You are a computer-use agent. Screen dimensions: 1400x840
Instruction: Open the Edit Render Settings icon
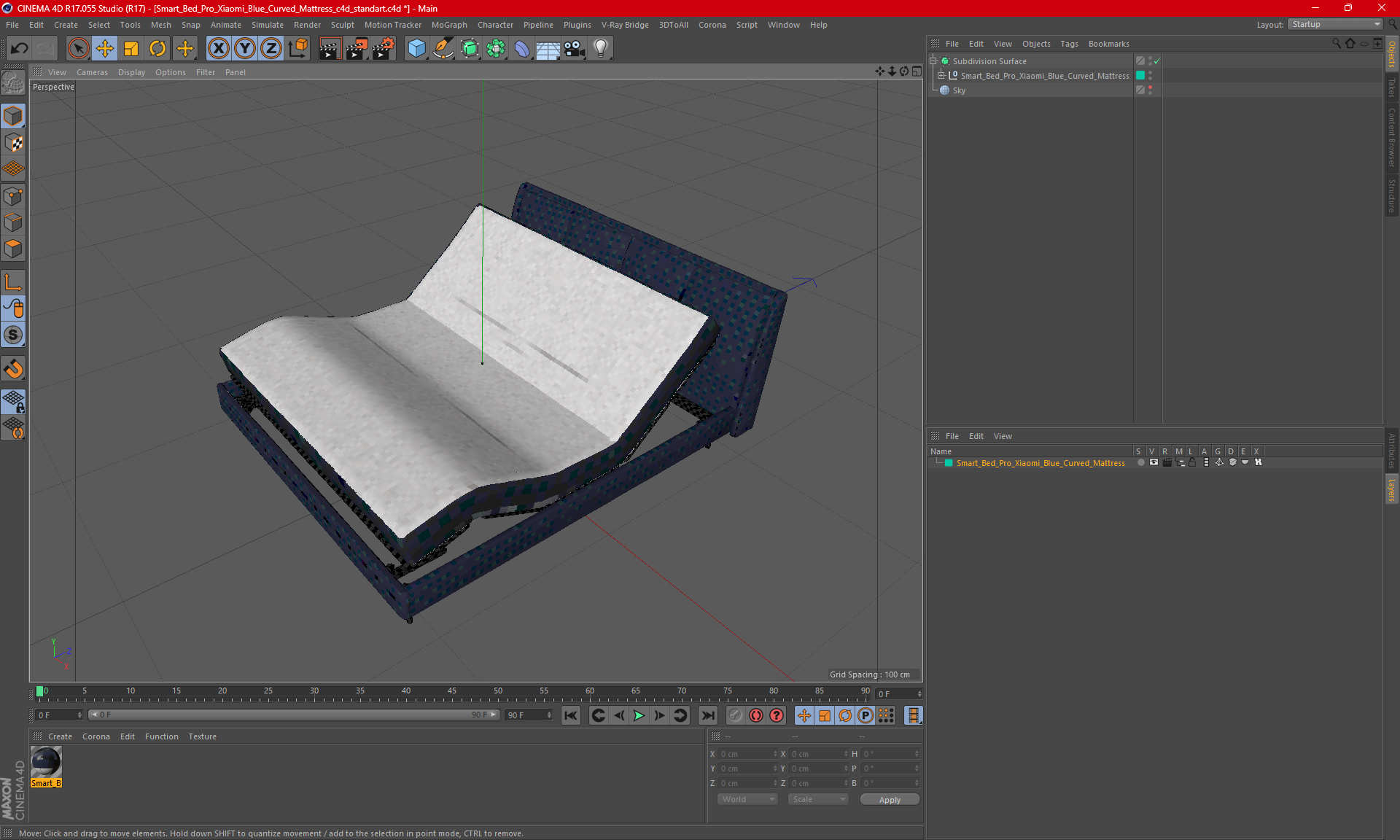(384, 49)
